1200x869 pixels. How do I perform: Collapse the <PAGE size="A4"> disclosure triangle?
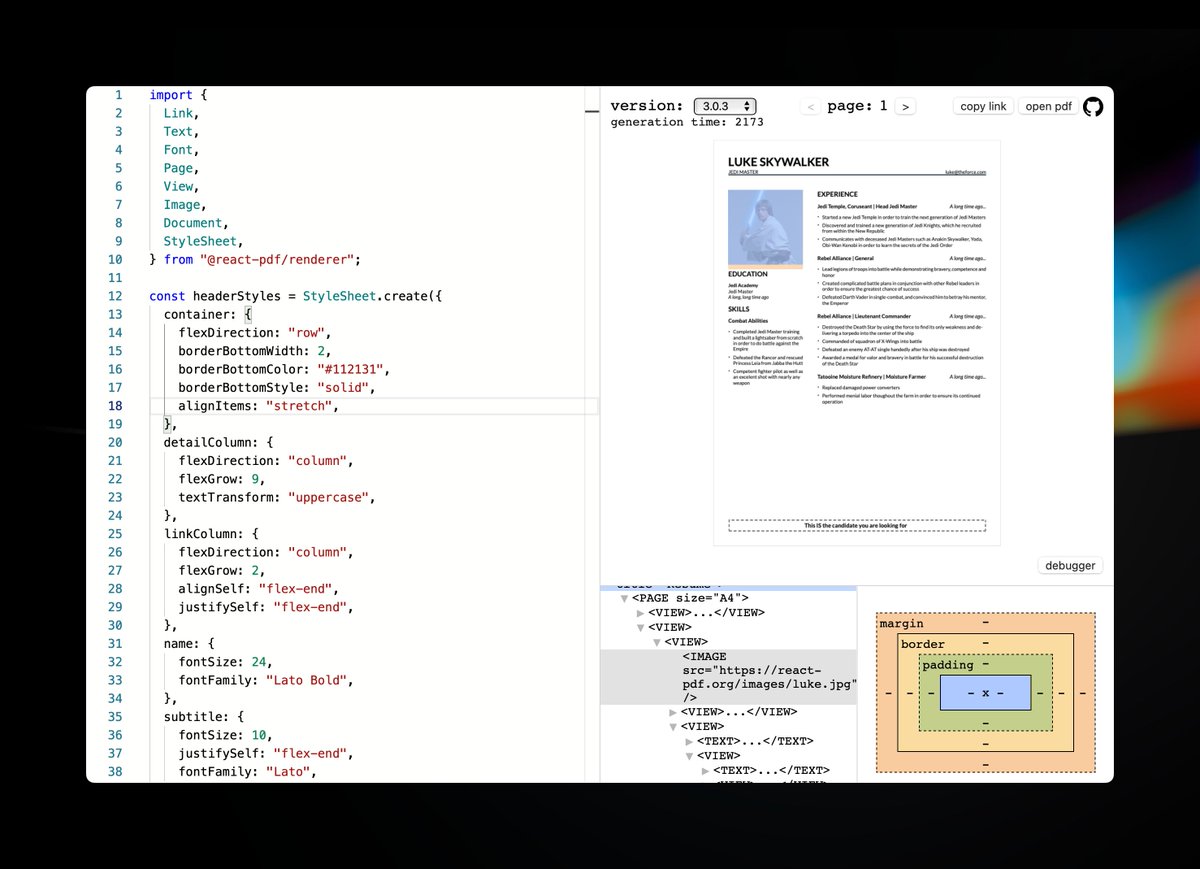[x=624, y=598]
